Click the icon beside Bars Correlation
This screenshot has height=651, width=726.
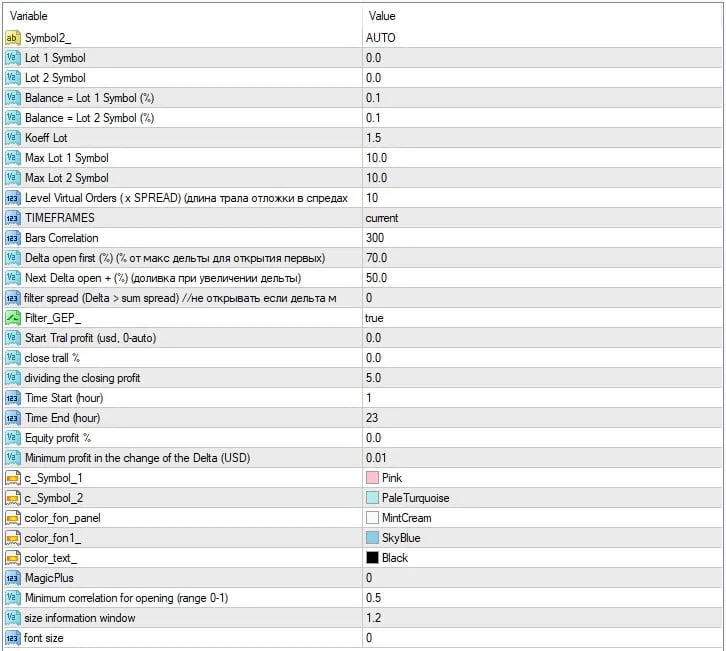[x=12, y=238]
